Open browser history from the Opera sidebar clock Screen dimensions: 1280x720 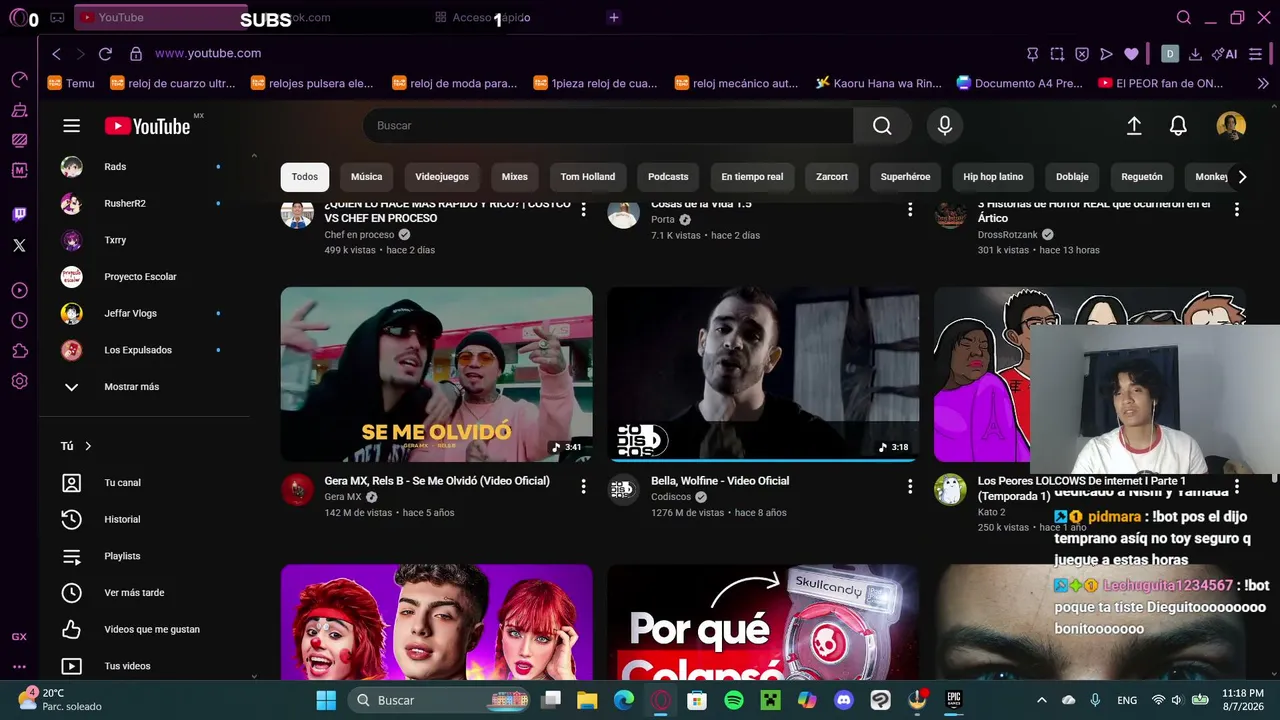(19, 321)
